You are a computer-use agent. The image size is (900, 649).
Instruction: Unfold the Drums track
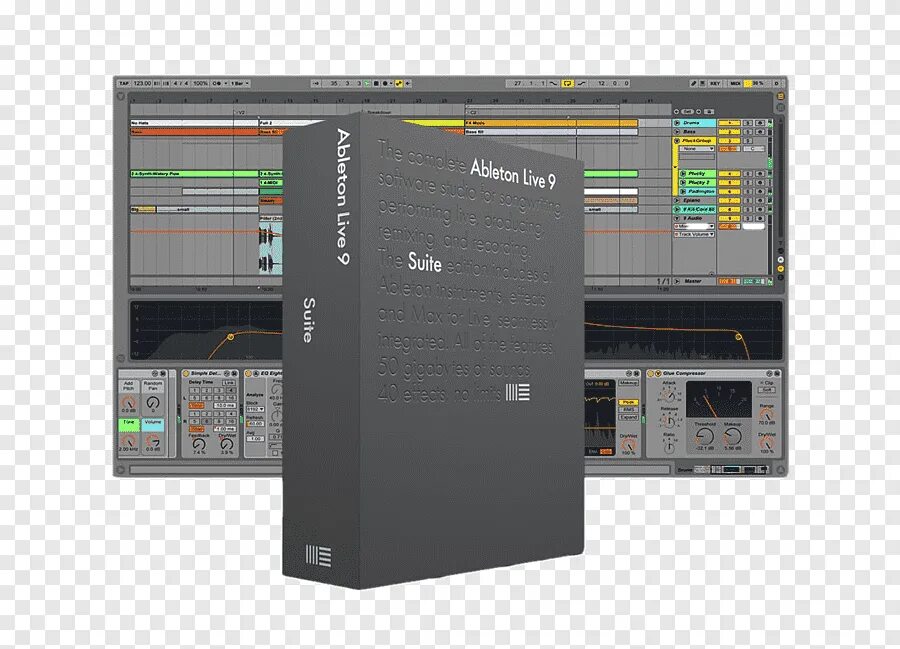pos(677,123)
